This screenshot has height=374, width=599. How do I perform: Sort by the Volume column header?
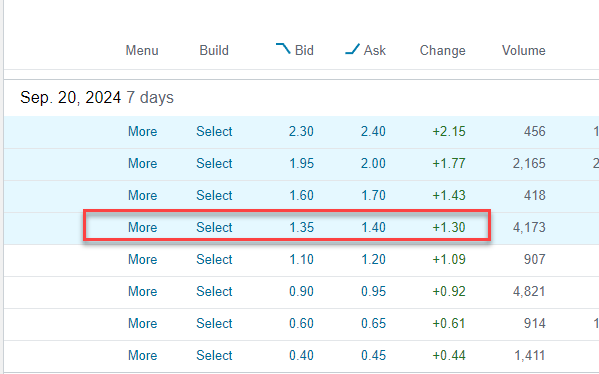coord(523,50)
